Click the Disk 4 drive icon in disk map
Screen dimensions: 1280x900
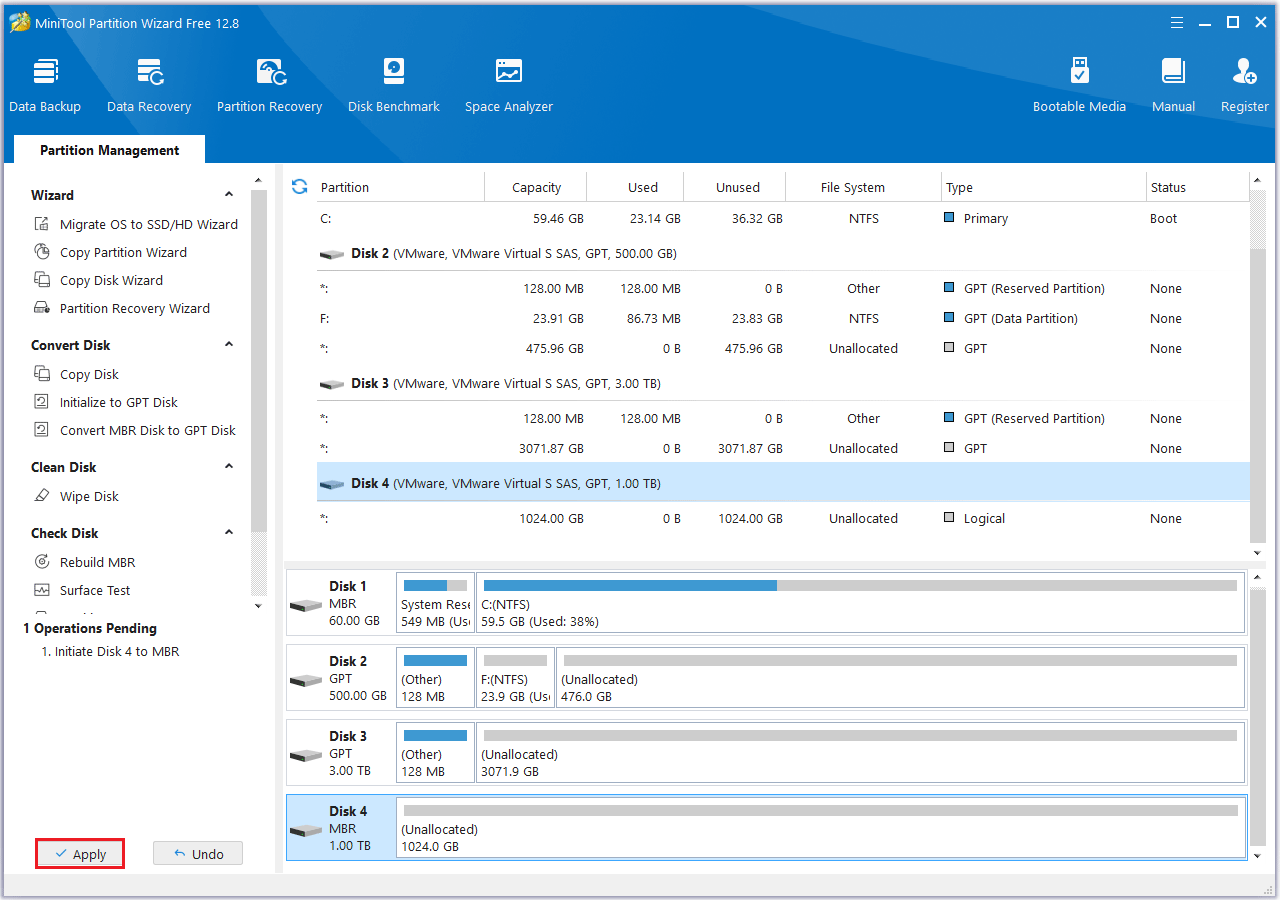coord(305,831)
